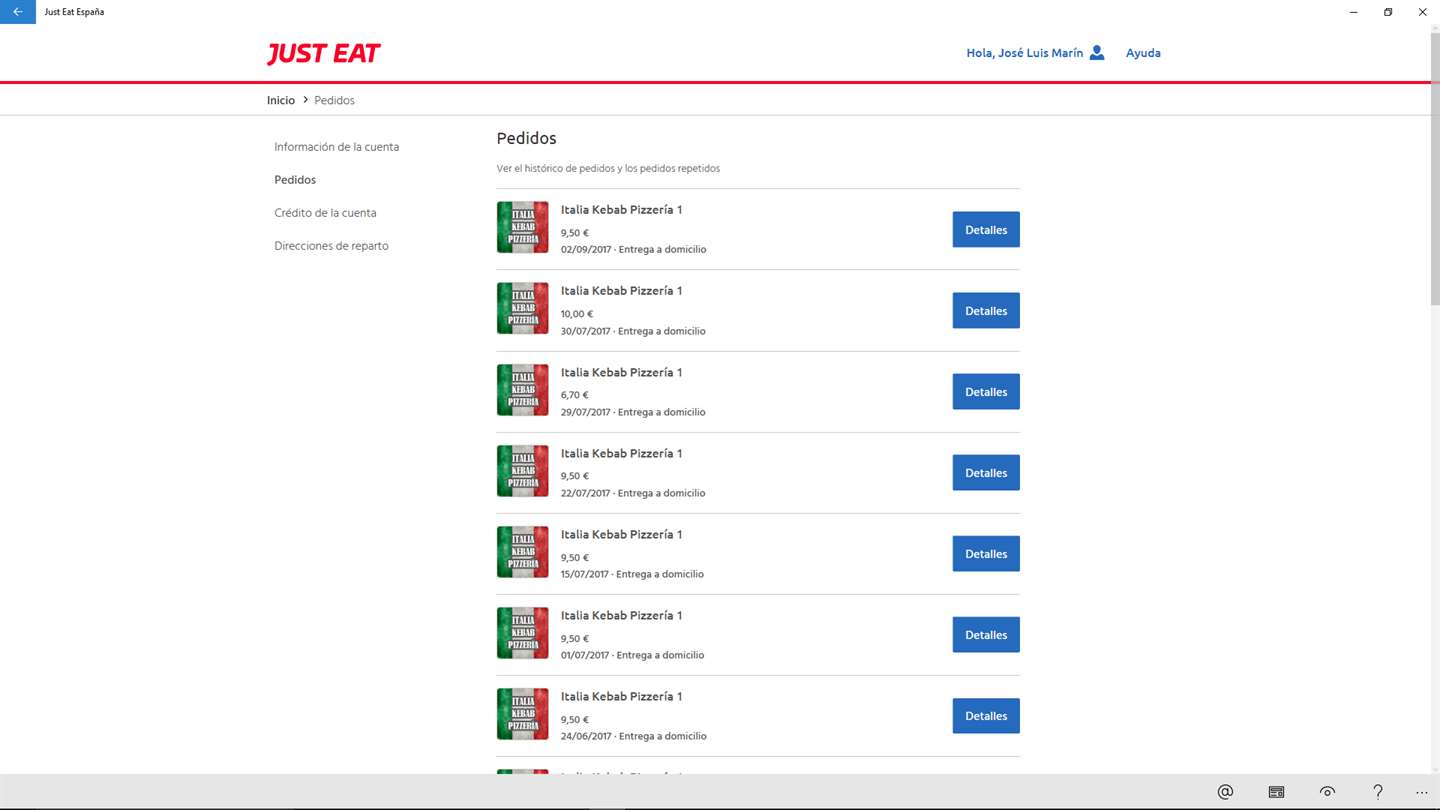1440x810 pixels.
Task: Click the Just Eat logo
Action: (323, 54)
